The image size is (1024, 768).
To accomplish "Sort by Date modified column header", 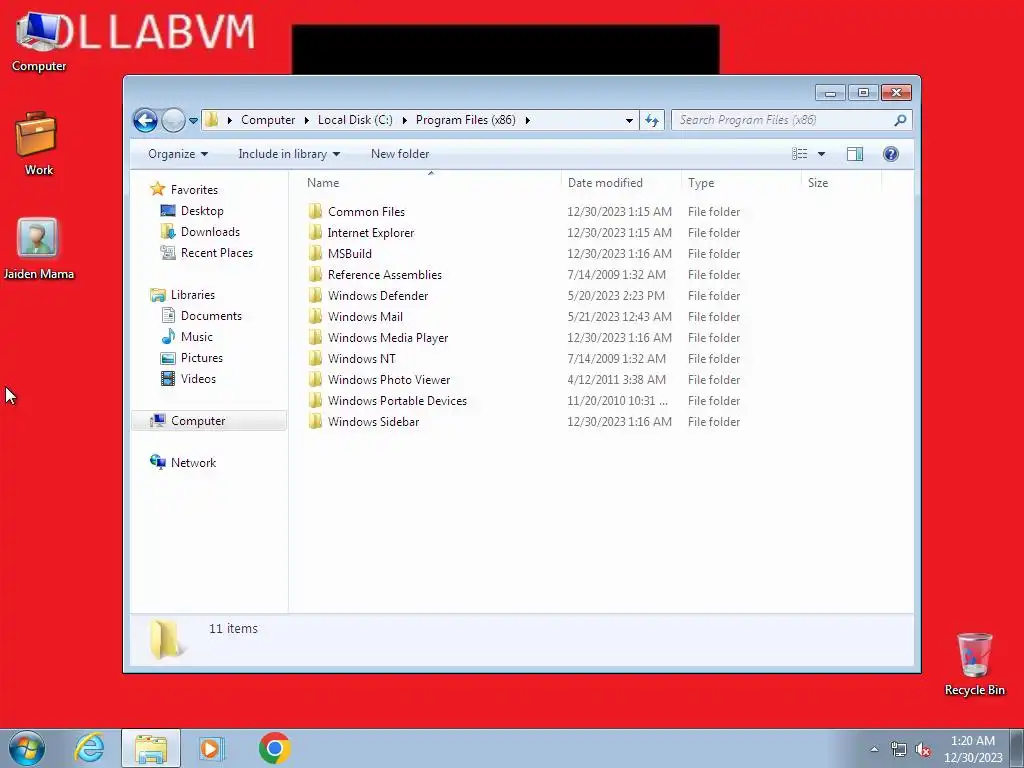I will (x=621, y=183).
